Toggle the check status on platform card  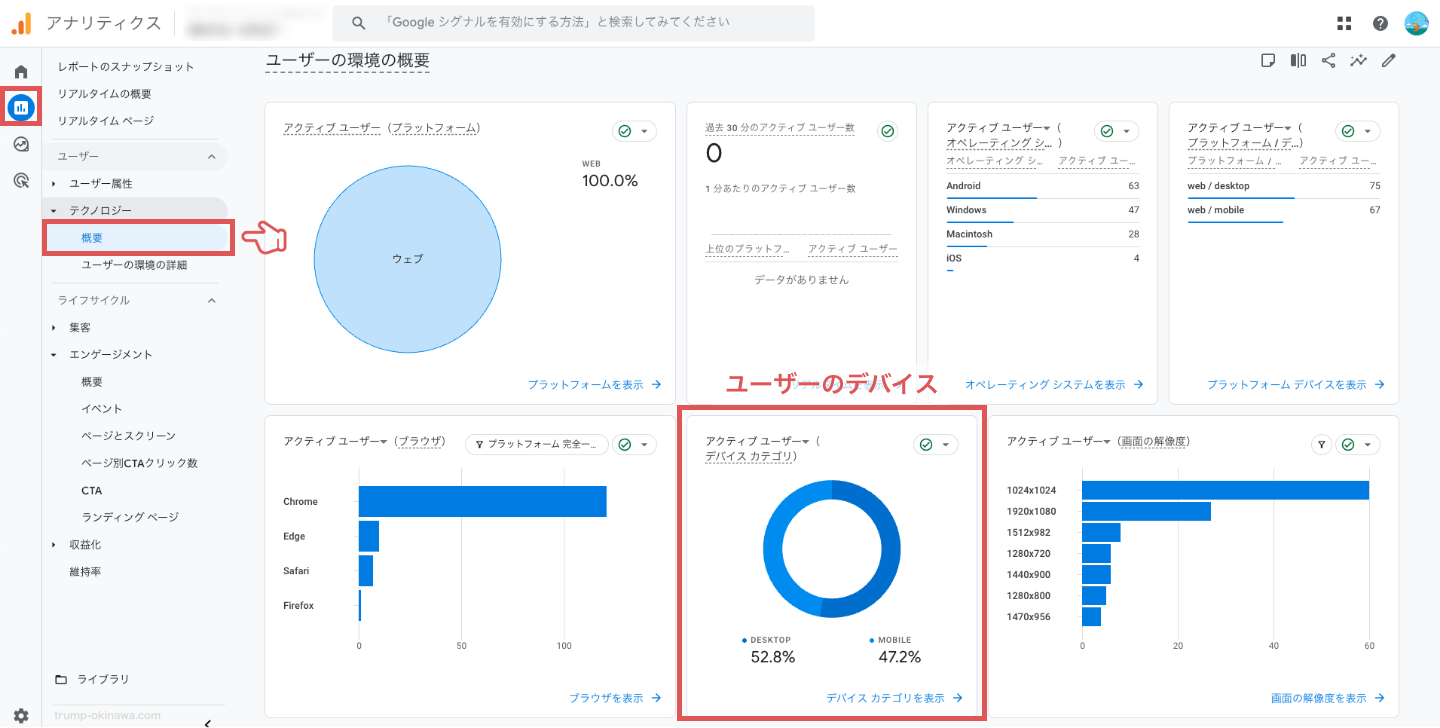click(634, 131)
